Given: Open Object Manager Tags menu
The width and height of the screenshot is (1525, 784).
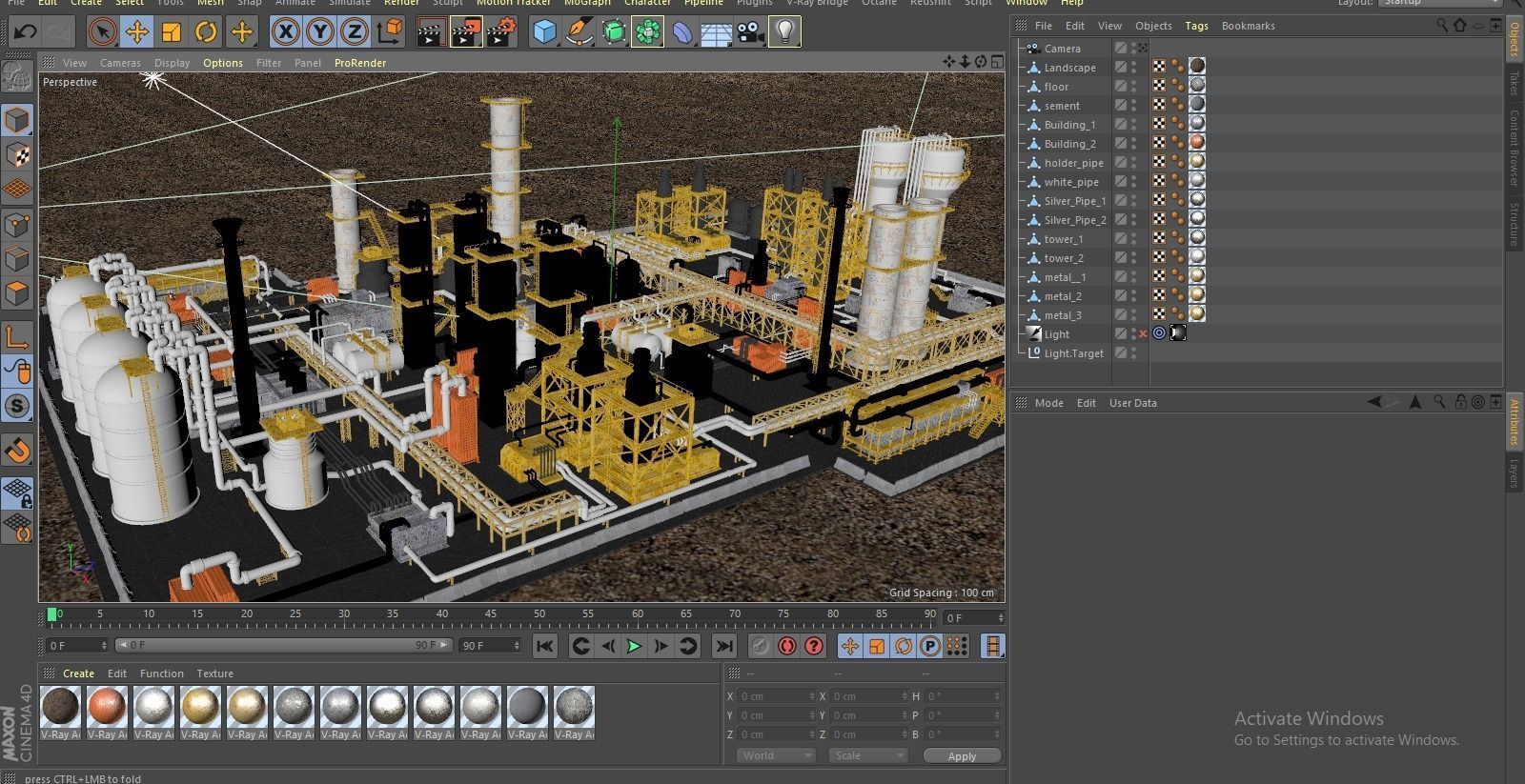Looking at the screenshot, I should coord(1196,26).
